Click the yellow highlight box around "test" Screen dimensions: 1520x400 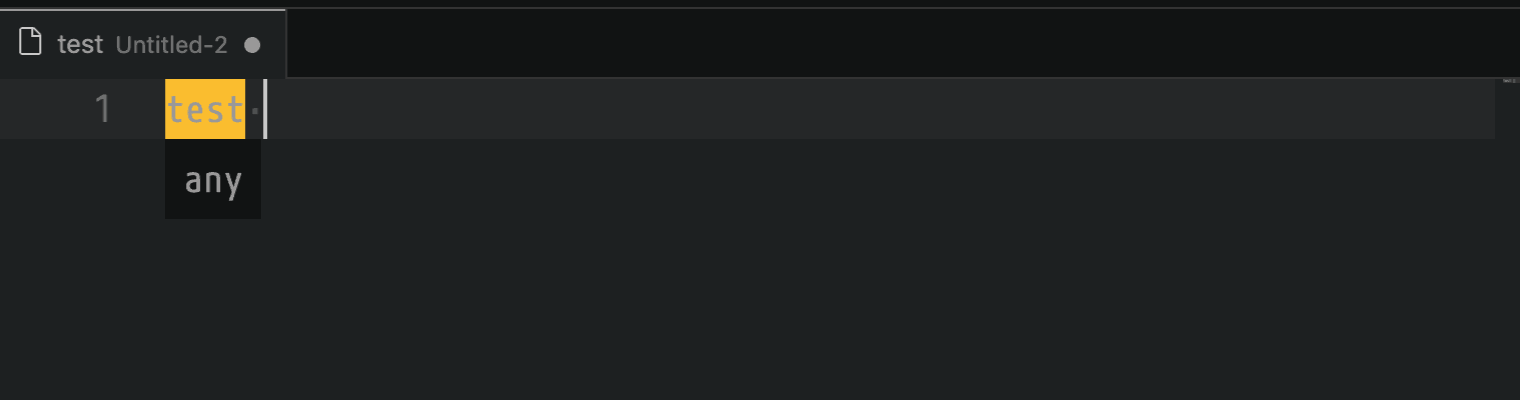(x=205, y=109)
